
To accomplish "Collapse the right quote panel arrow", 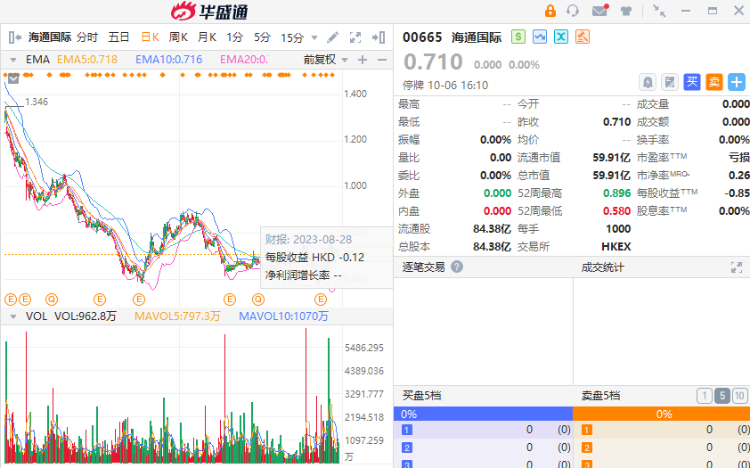I will tap(379, 37).
